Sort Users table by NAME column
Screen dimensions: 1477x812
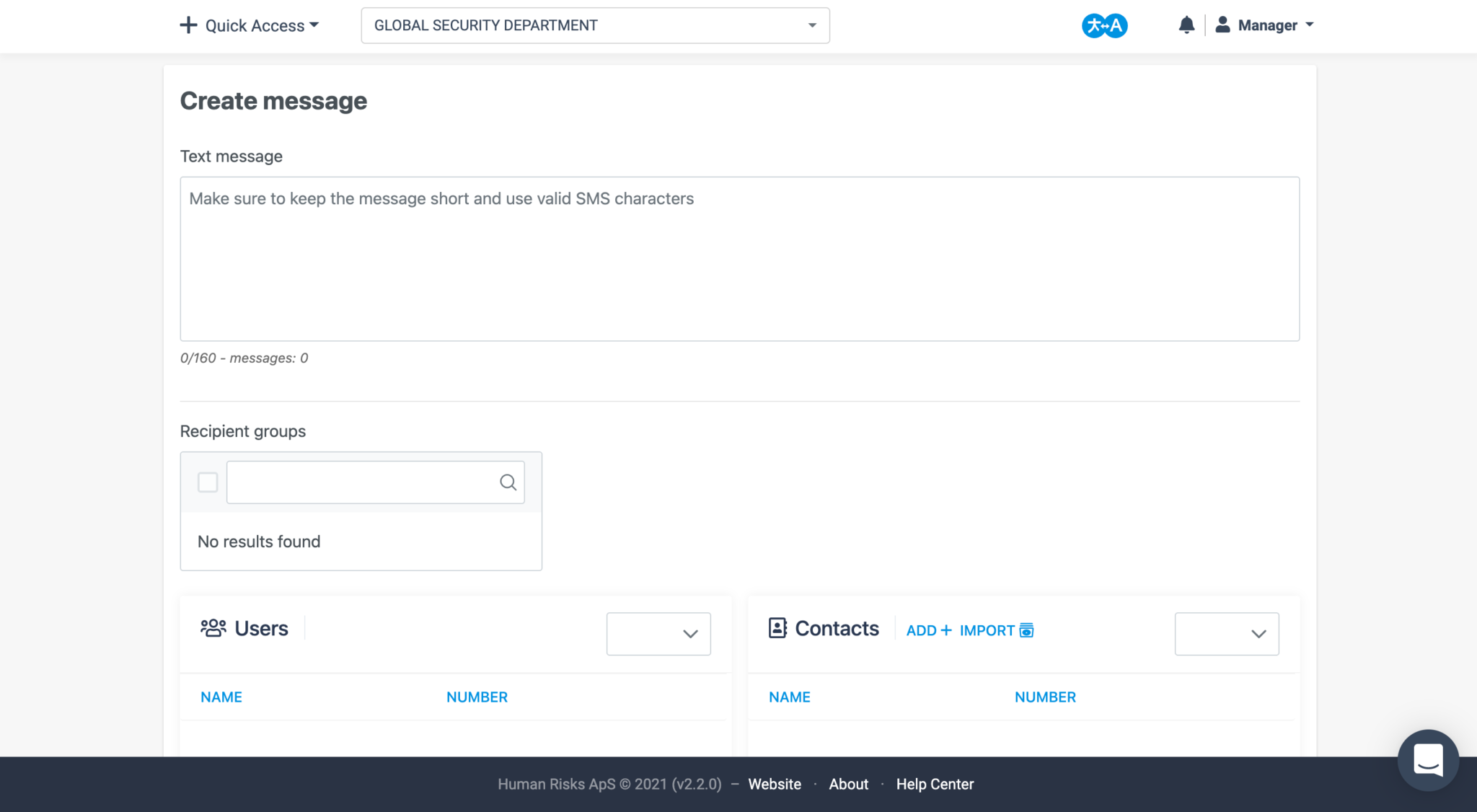[x=221, y=697]
